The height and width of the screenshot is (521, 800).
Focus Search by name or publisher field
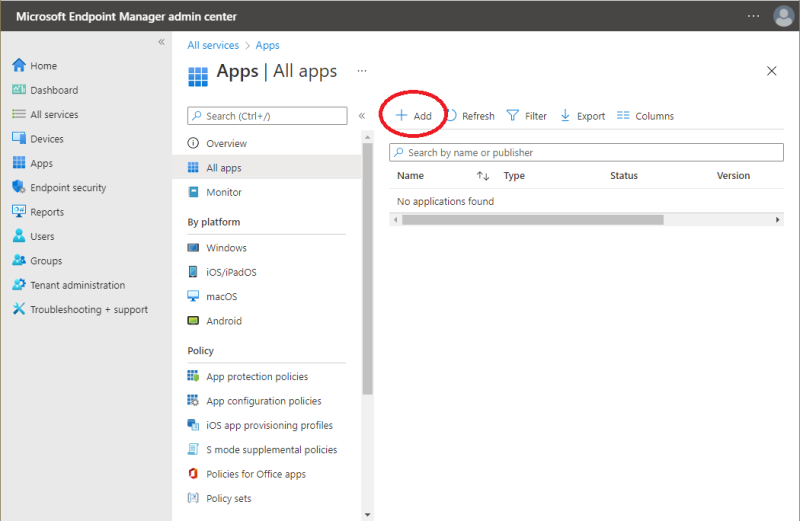[586, 152]
